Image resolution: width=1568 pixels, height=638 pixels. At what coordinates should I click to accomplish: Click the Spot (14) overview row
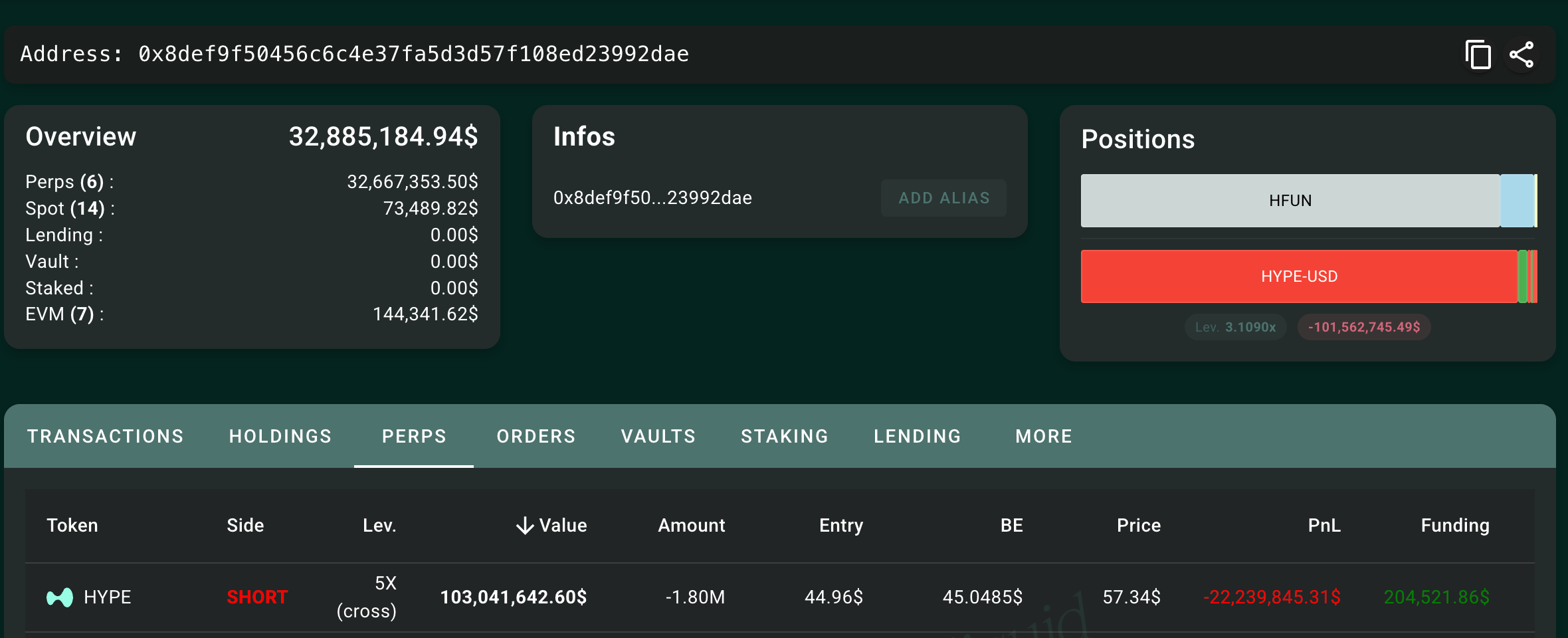pyautogui.click(x=252, y=208)
